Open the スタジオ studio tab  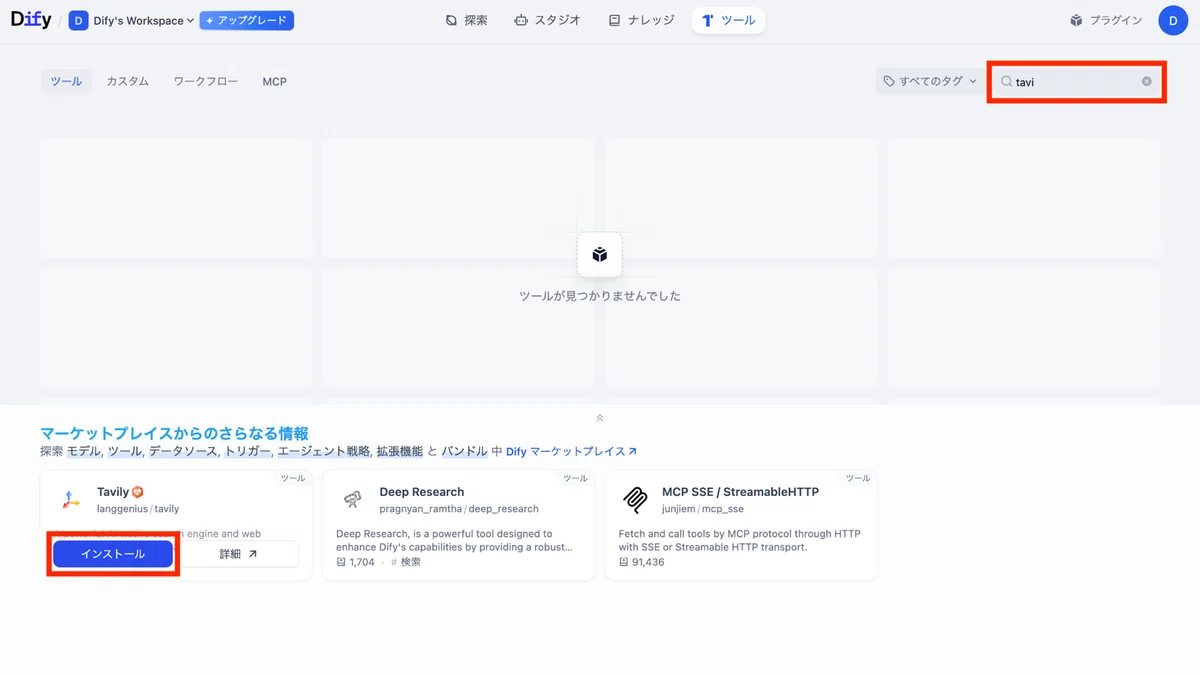(x=547, y=20)
